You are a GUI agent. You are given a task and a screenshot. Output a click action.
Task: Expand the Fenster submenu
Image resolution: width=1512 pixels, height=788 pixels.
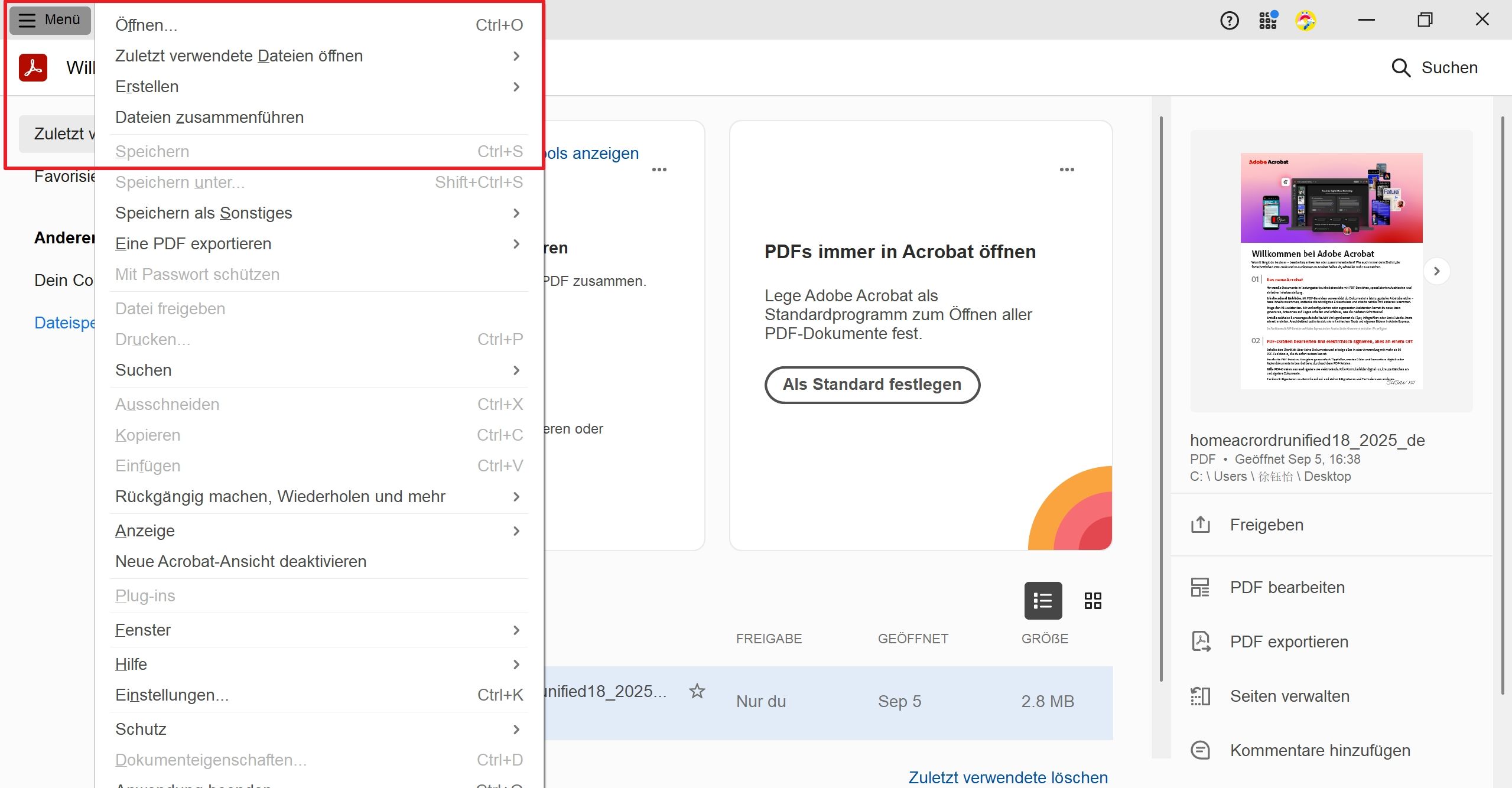[319, 630]
